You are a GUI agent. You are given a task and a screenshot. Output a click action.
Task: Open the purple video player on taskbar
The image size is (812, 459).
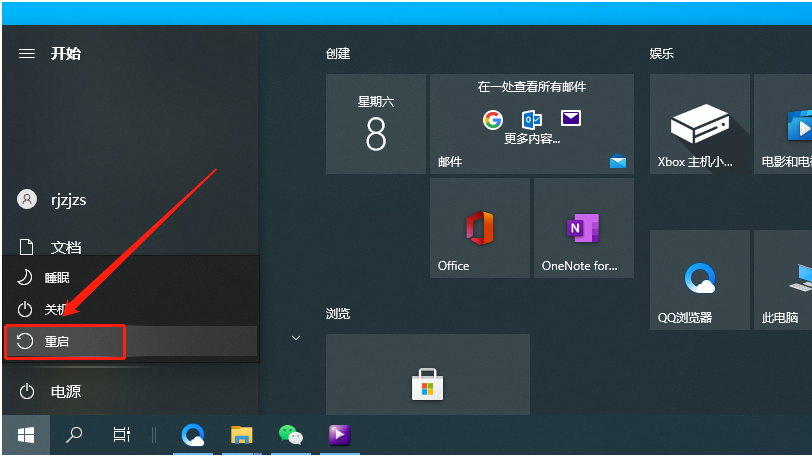(x=340, y=435)
